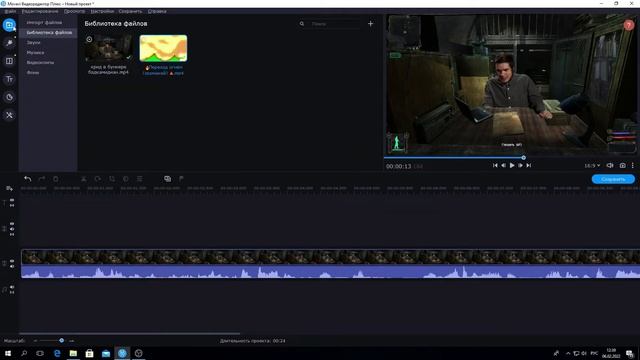Mute the overlay track
640x360 pixels.
coord(12,229)
